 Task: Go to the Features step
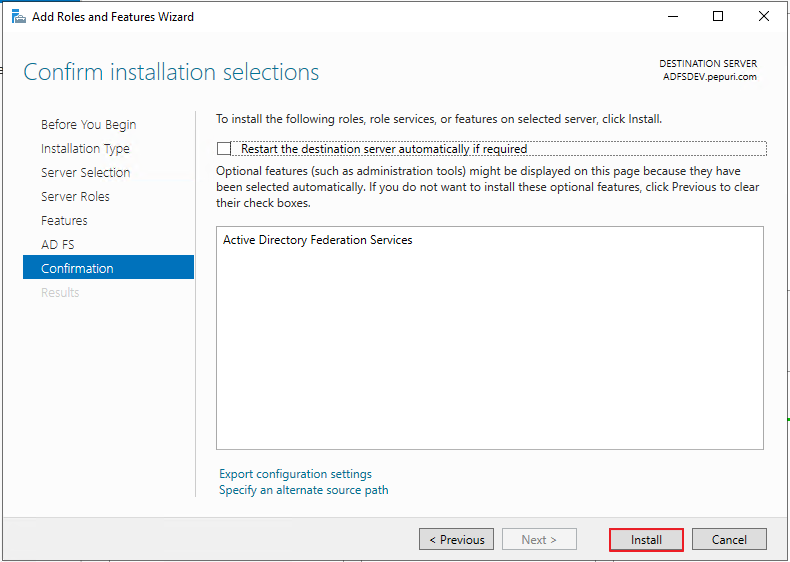64,220
